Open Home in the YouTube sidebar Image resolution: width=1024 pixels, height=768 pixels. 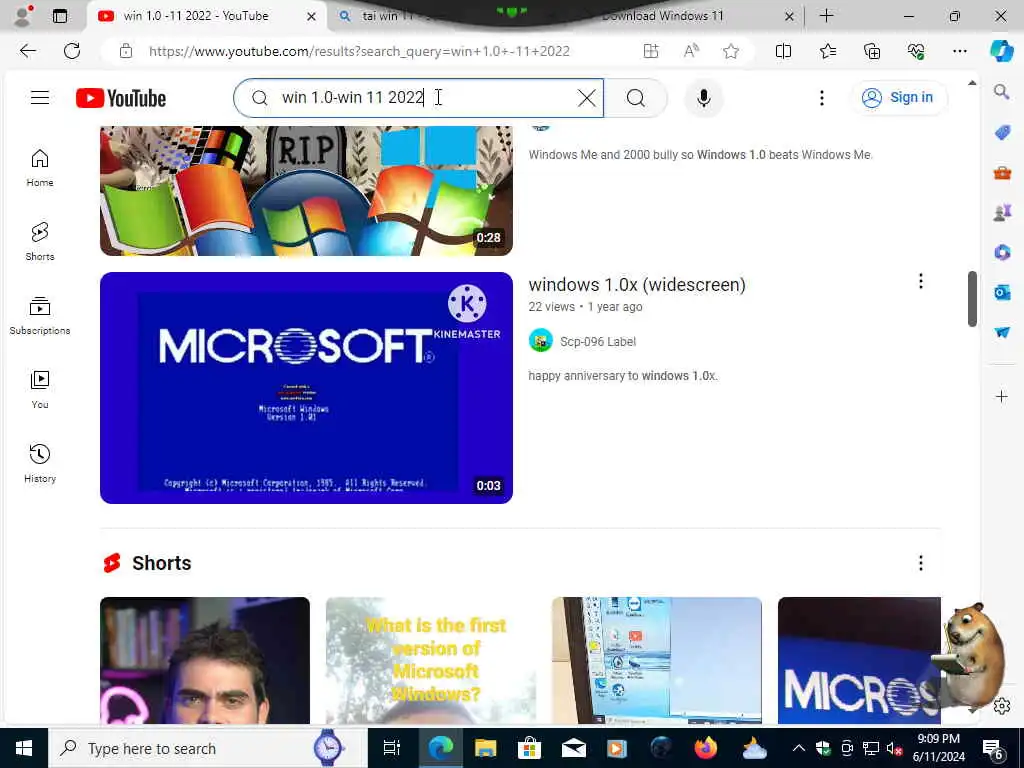pos(40,168)
